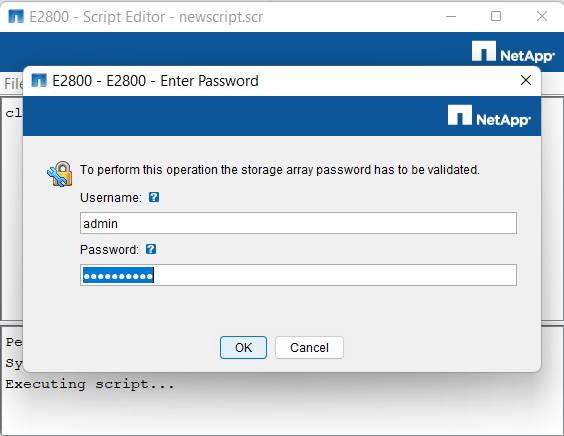Click the Script Editor title bar app icon

tap(16, 17)
